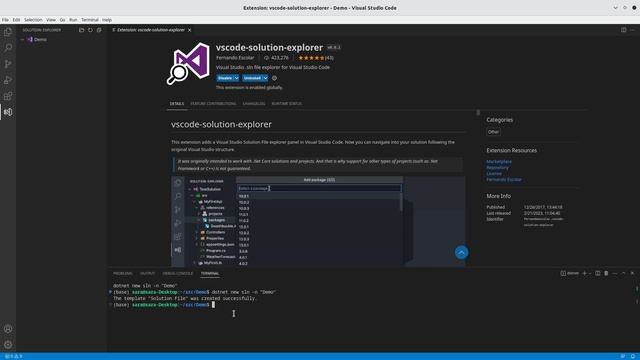Click feedback icon in status bar
640x360 pixels.
point(623,356)
